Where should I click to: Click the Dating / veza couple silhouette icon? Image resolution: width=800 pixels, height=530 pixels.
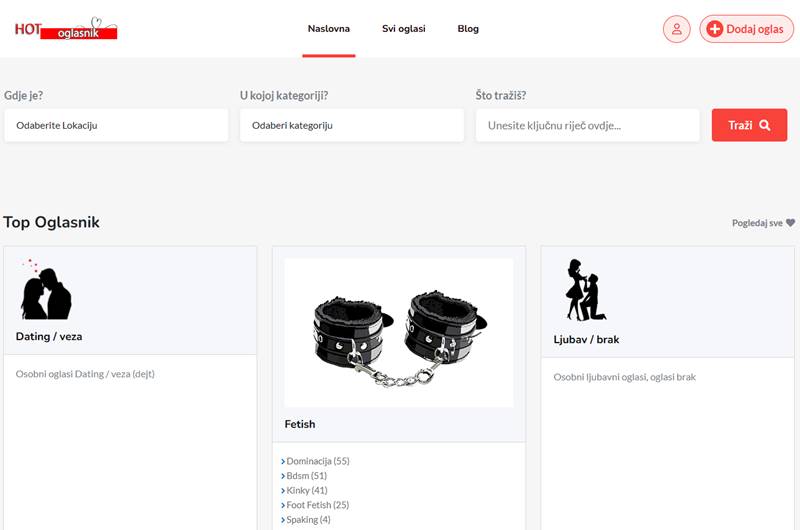click(x=45, y=292)
